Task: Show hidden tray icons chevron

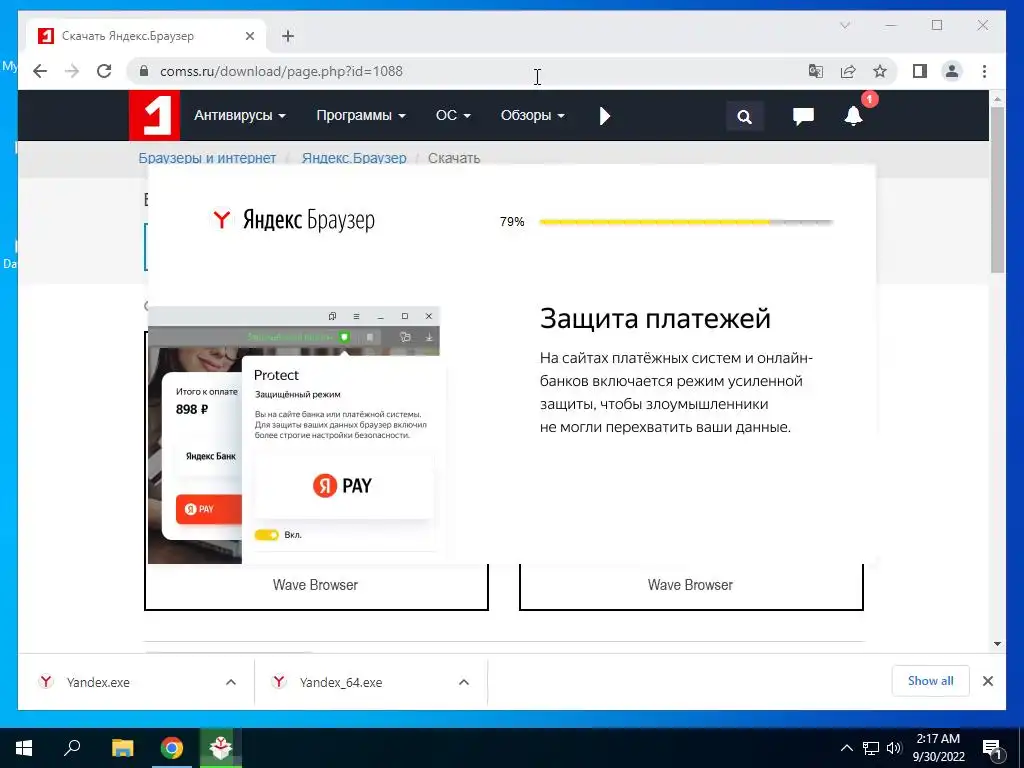Action: pos(846,748)
